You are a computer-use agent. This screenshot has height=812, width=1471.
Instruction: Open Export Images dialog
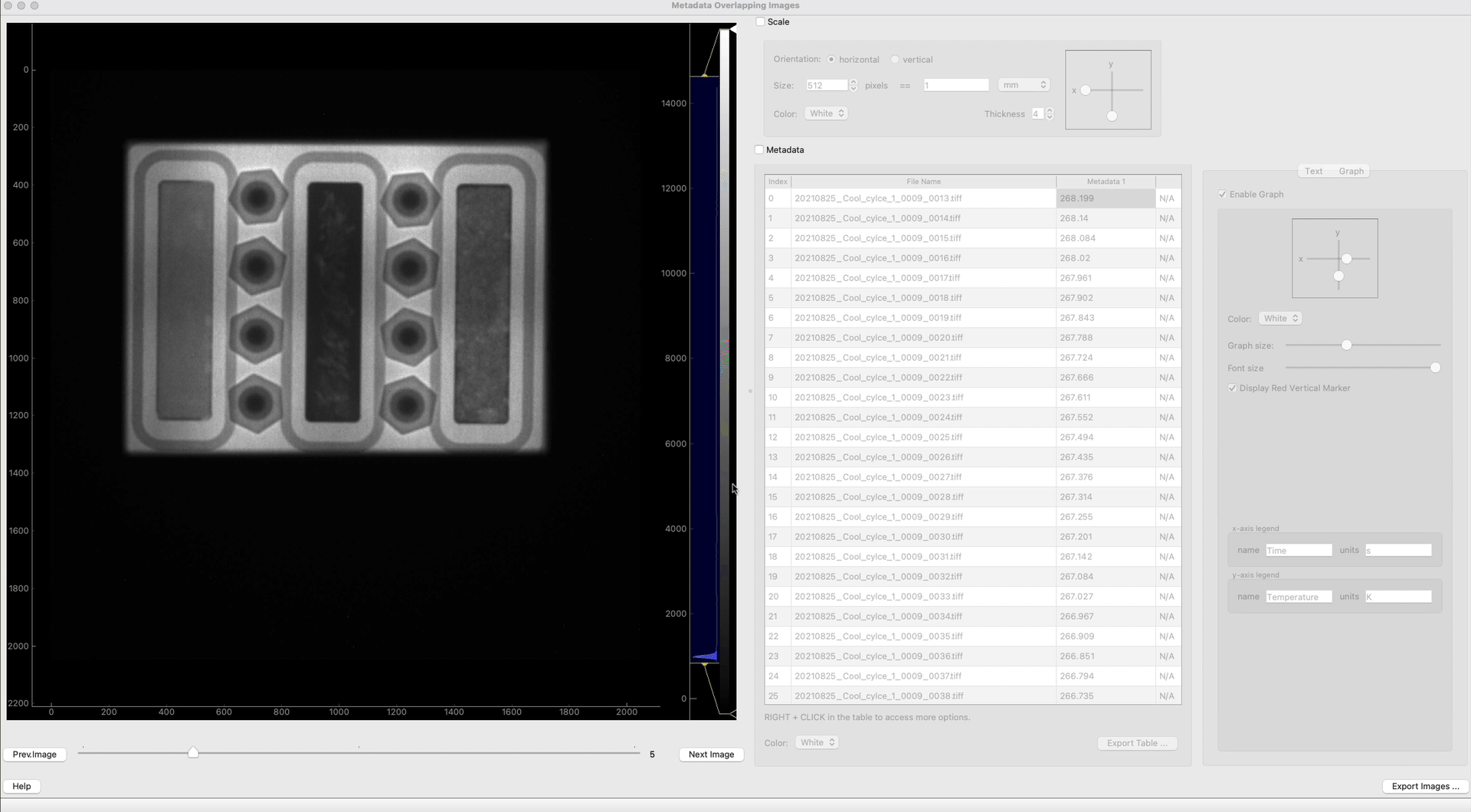pos(1424,786)
